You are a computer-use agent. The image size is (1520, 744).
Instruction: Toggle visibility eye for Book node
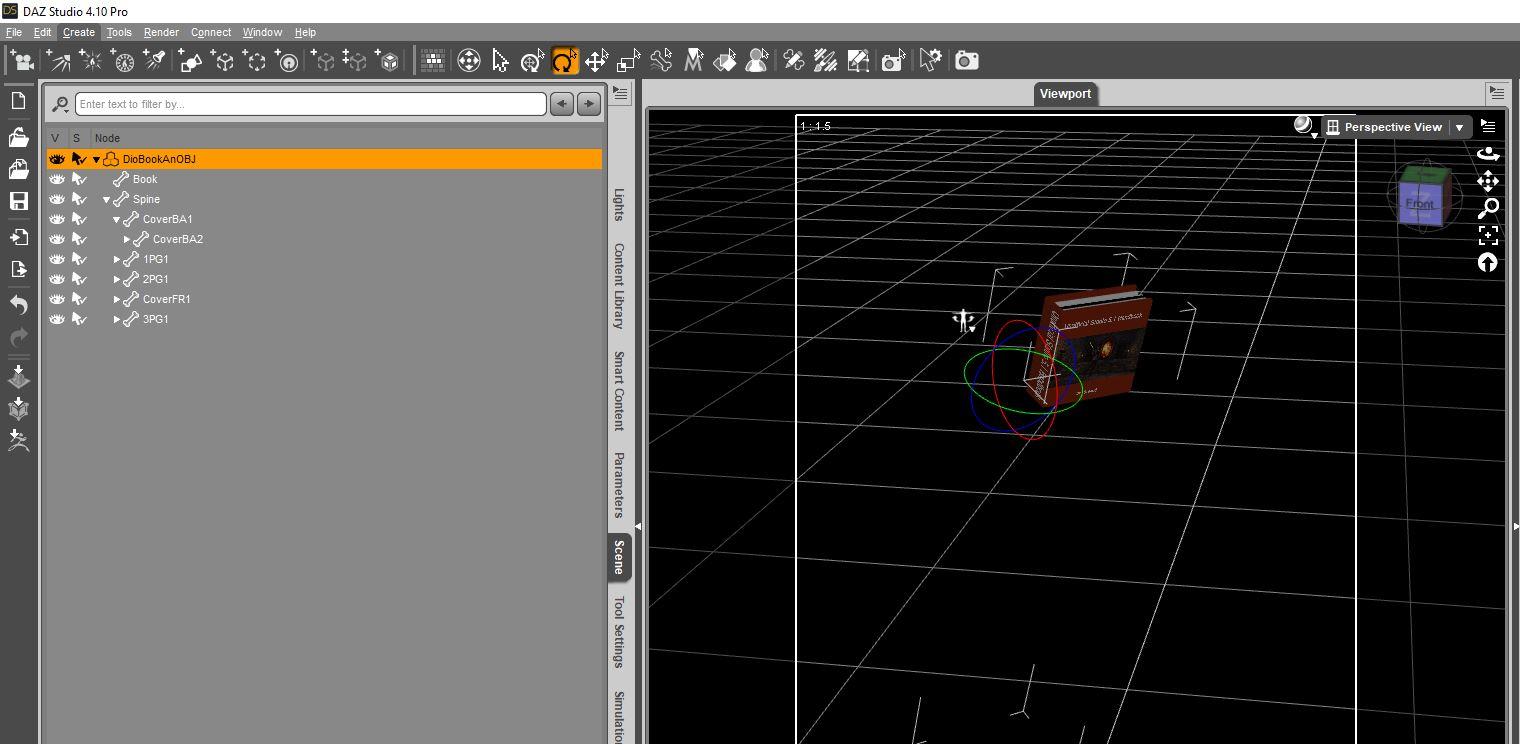point(57,179)
